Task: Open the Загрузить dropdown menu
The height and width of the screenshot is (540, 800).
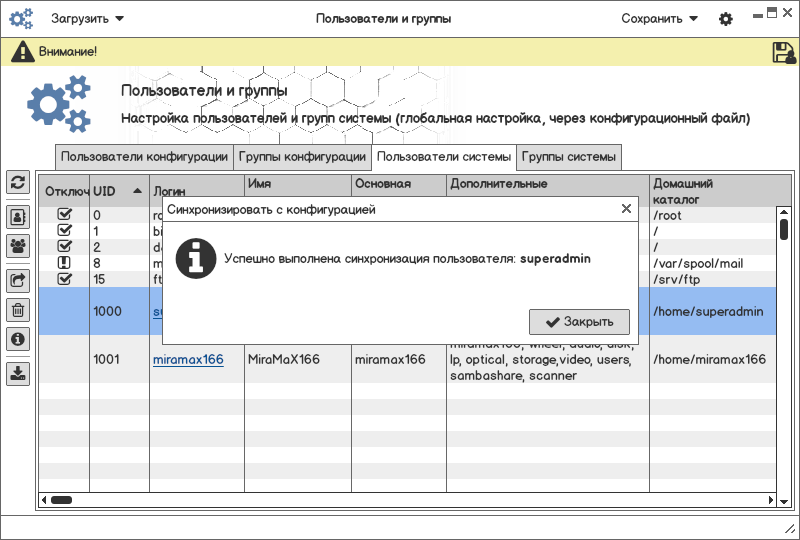Action: [x=87, y=19]
